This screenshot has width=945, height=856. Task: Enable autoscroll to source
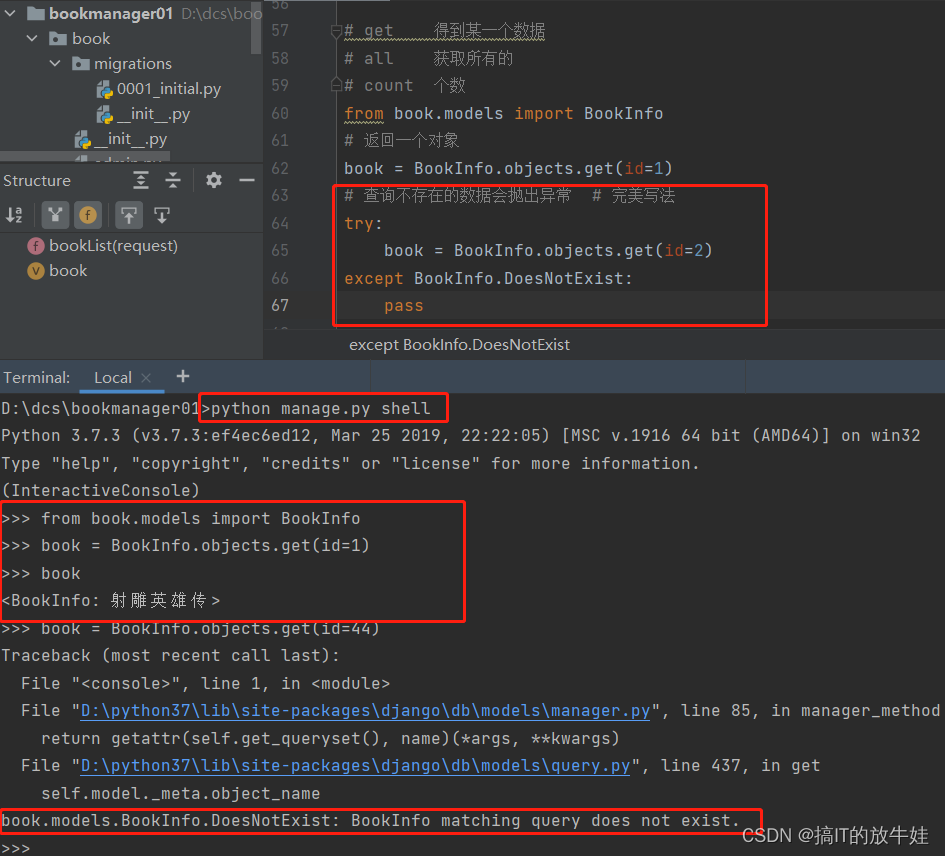tap(129, 215)
